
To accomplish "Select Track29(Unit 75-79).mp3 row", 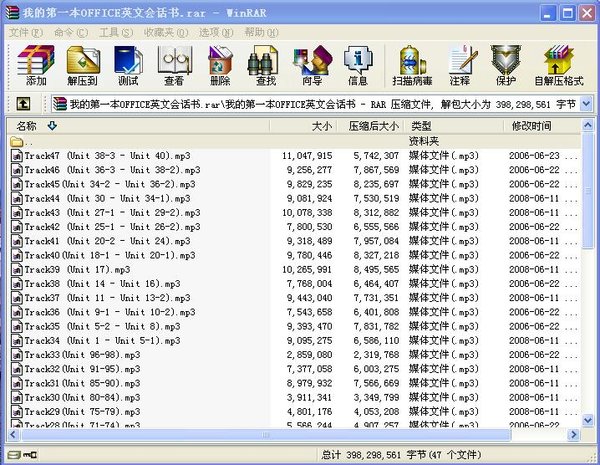I will 294,412.
